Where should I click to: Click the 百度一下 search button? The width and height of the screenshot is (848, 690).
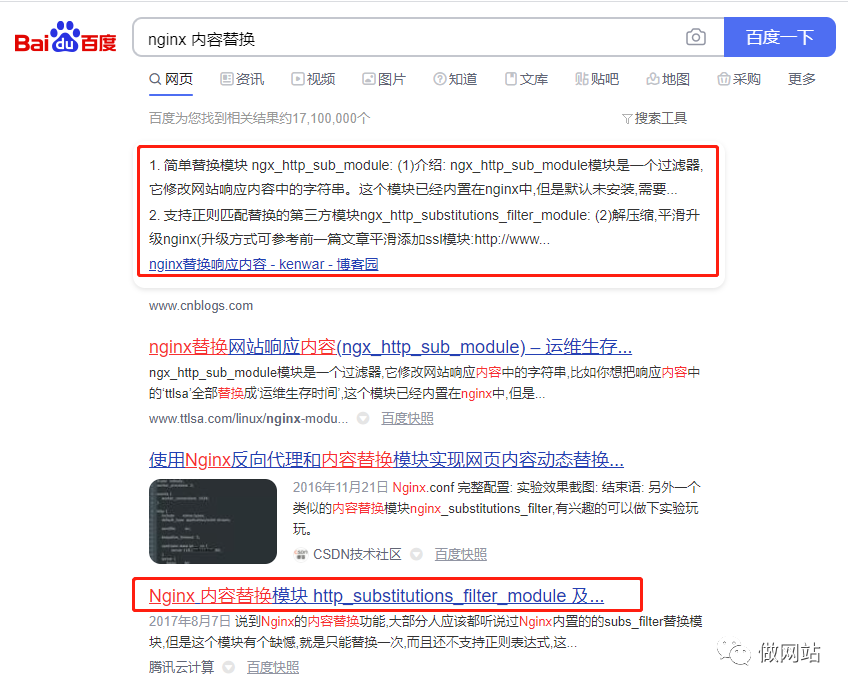pos(779,37)
